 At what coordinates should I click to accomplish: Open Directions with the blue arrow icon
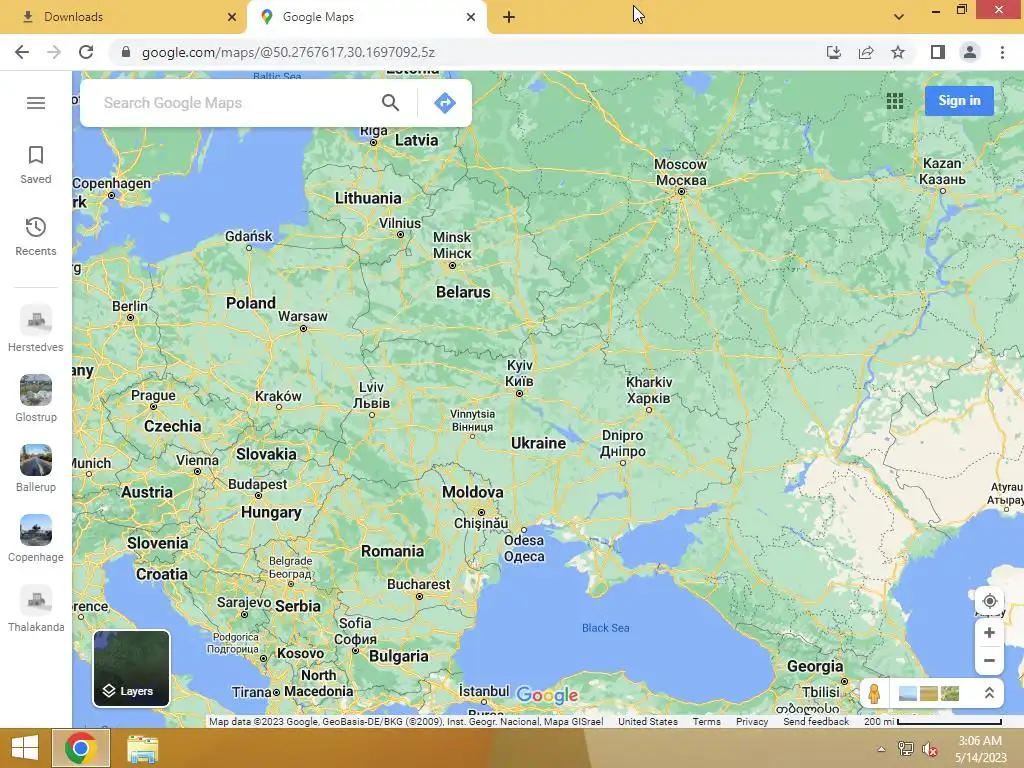445,103
